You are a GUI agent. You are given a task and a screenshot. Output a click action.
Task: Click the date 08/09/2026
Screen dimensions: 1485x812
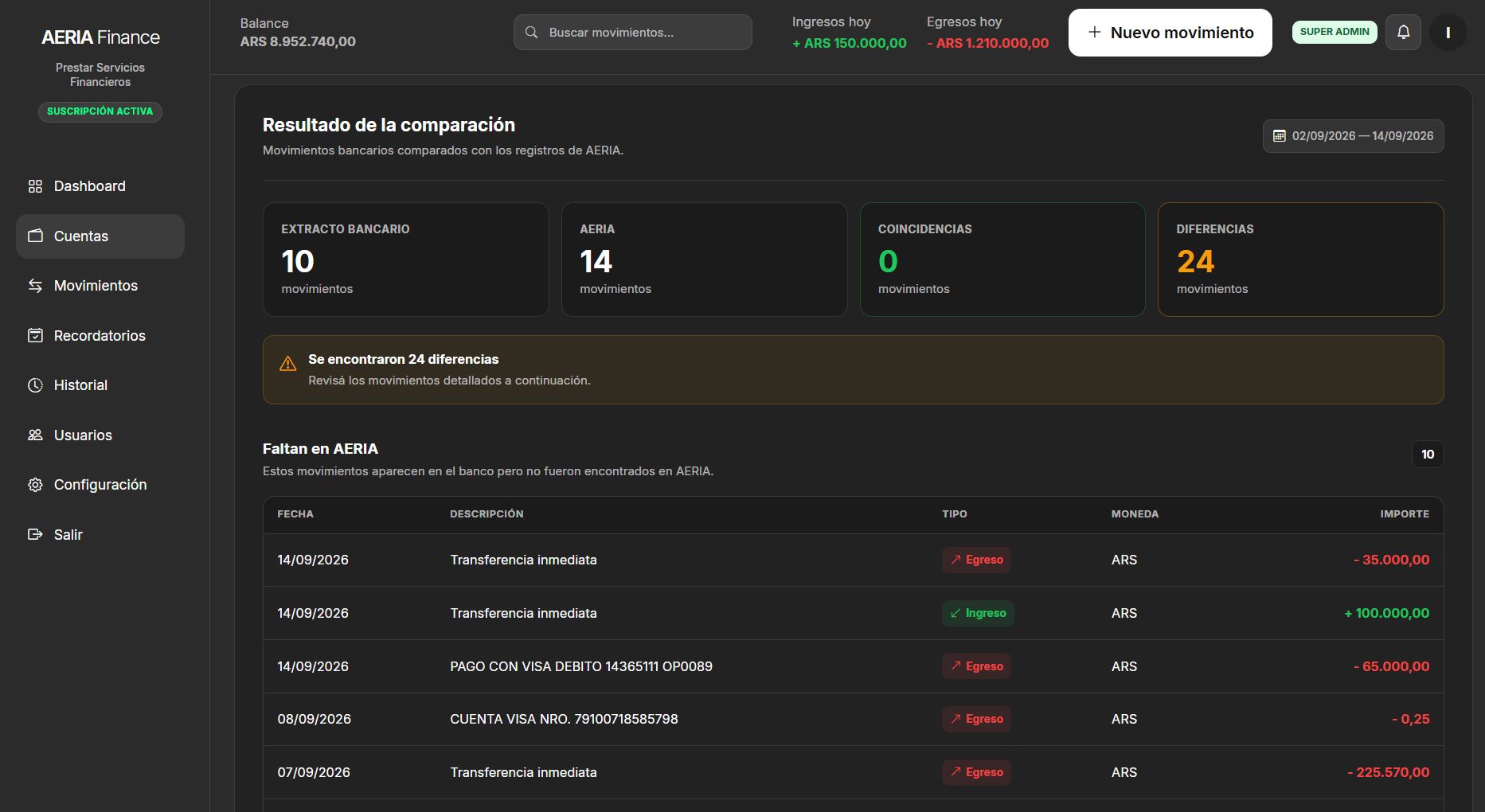click(x=314, y=719)
